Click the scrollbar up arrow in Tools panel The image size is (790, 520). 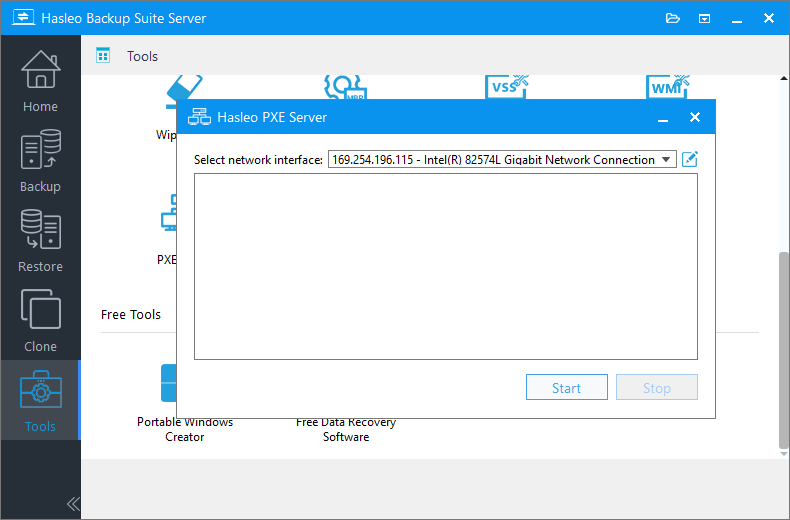coord(783,79)
